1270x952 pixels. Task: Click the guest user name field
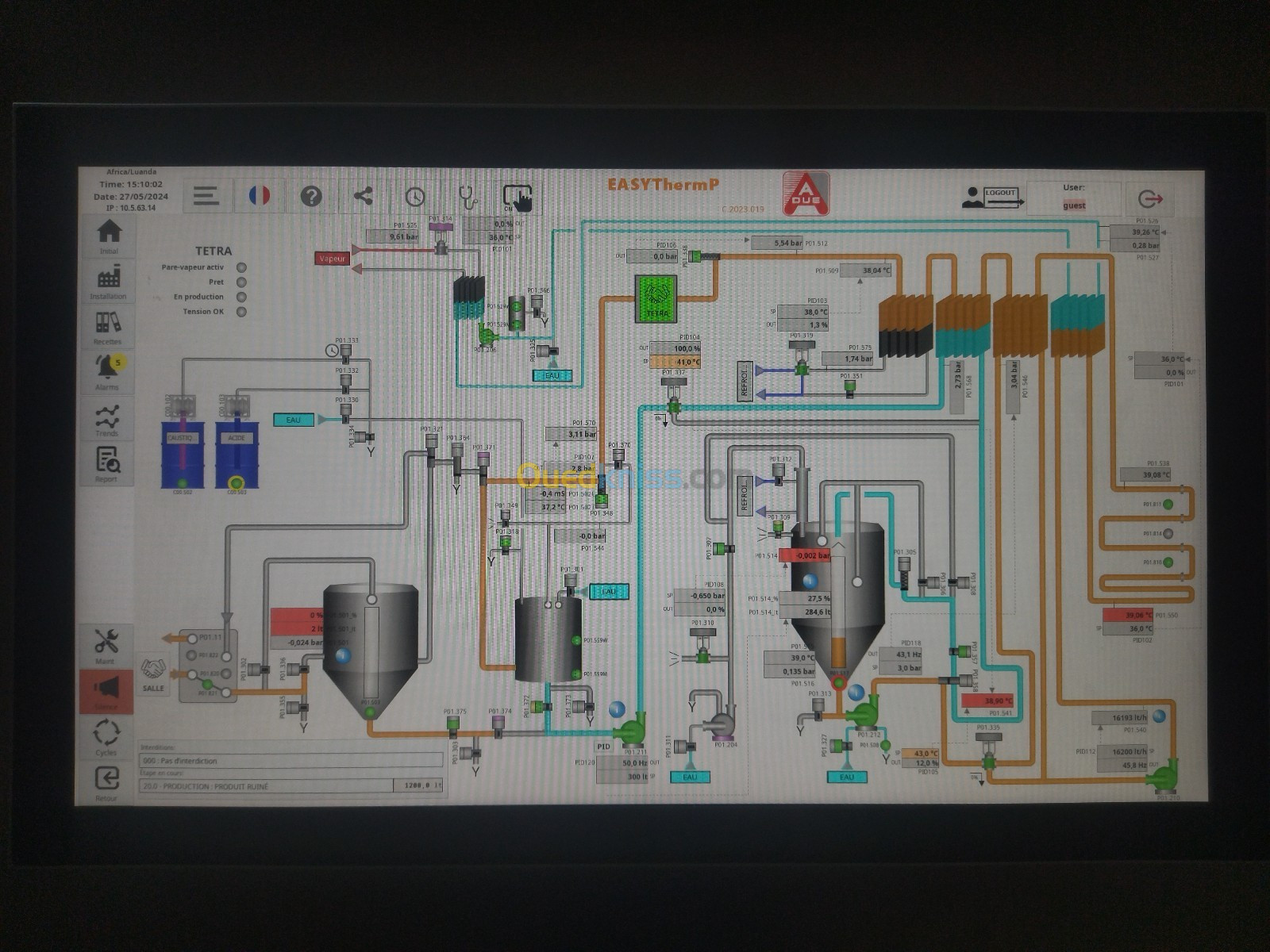pos(1074,205)
